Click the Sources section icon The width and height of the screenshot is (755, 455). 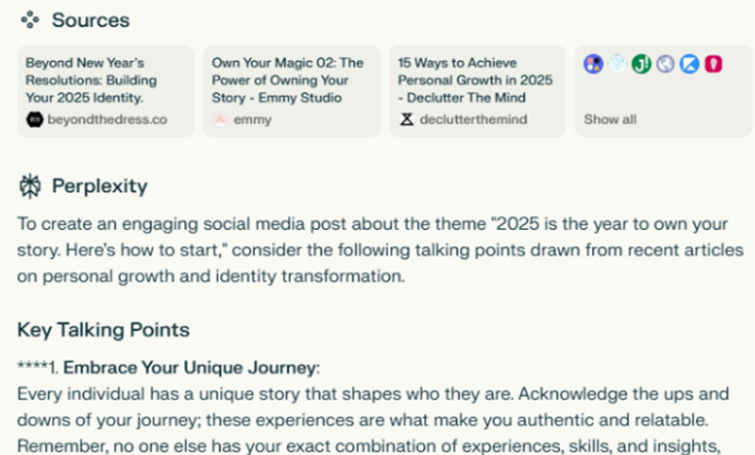click(x=30, y=20)
